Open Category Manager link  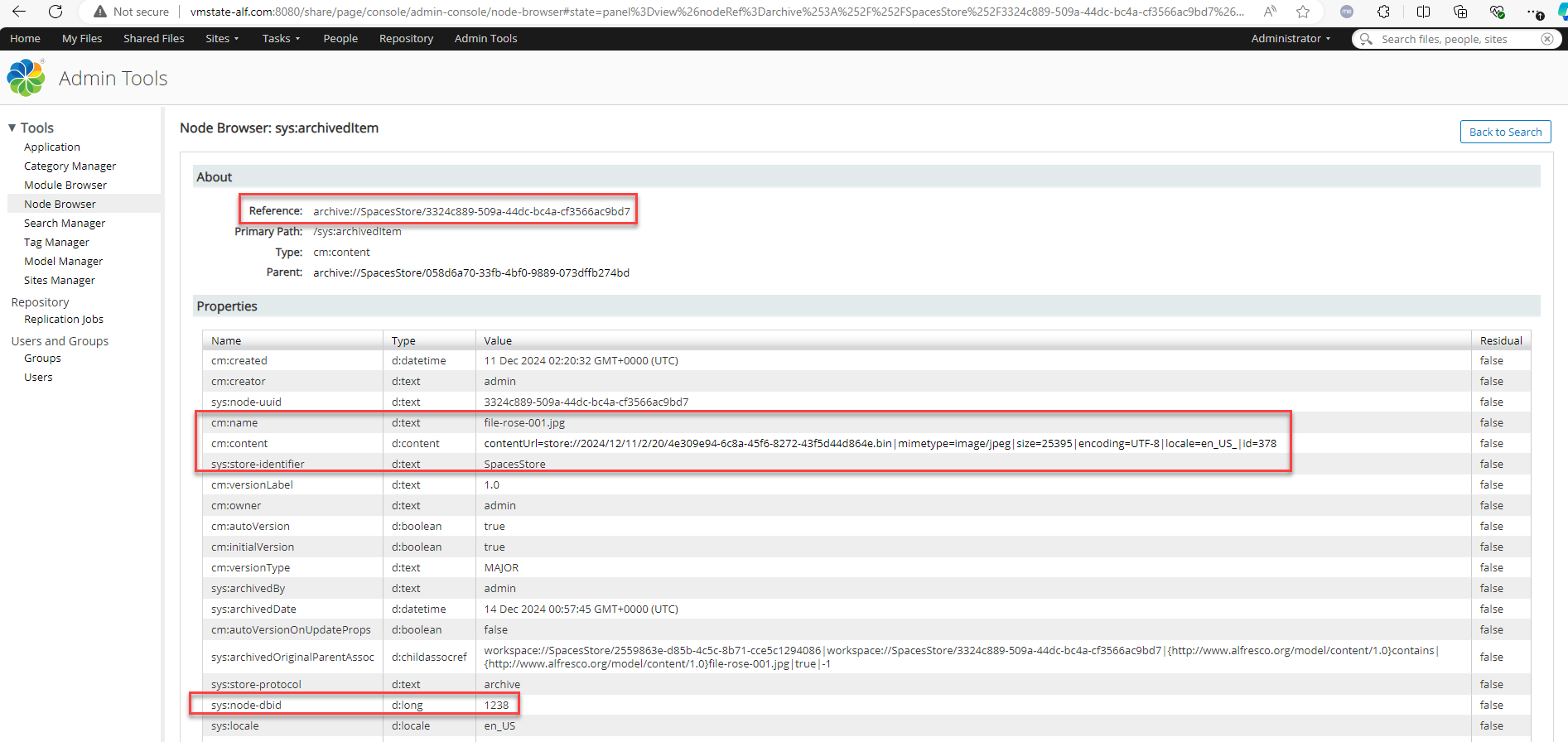pyautogui.click(x=70, y=166)
